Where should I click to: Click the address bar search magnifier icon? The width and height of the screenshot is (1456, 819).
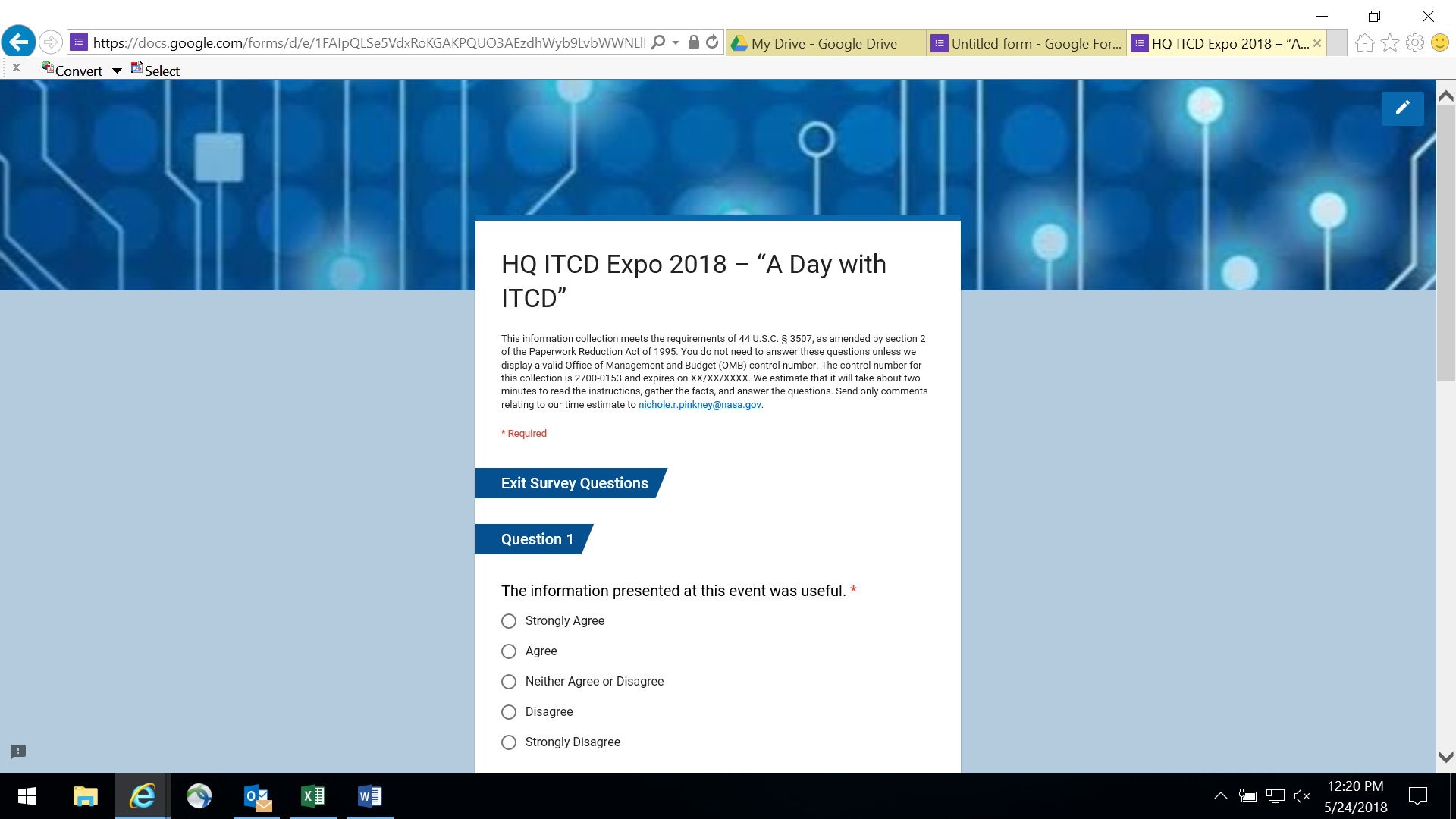658,42
